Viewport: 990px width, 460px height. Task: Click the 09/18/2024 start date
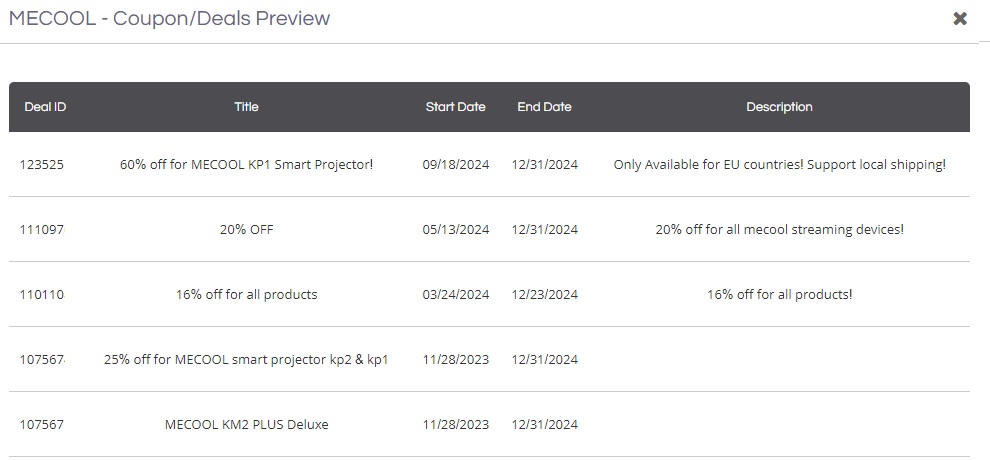coord(455,165)
